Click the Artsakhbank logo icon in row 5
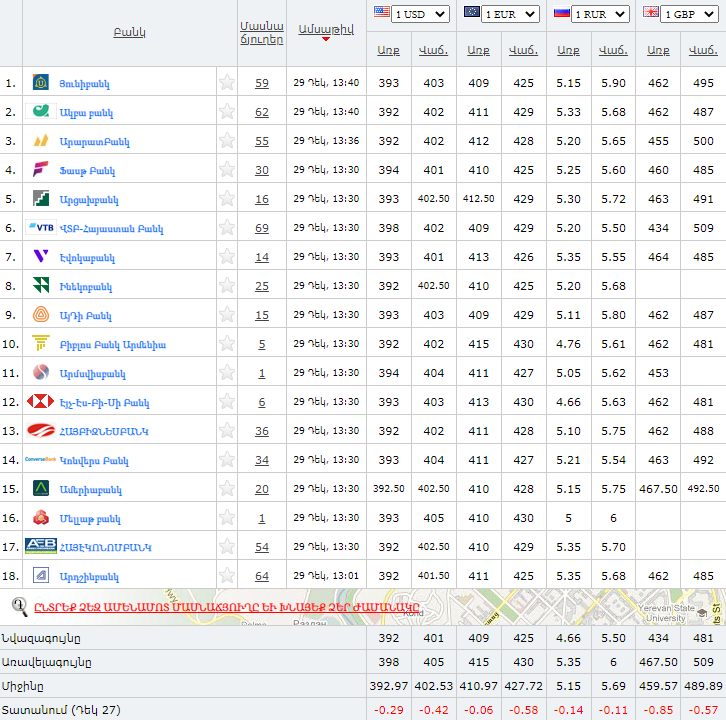Viewport: 726px width, 720px height. (x=41, y=198)
